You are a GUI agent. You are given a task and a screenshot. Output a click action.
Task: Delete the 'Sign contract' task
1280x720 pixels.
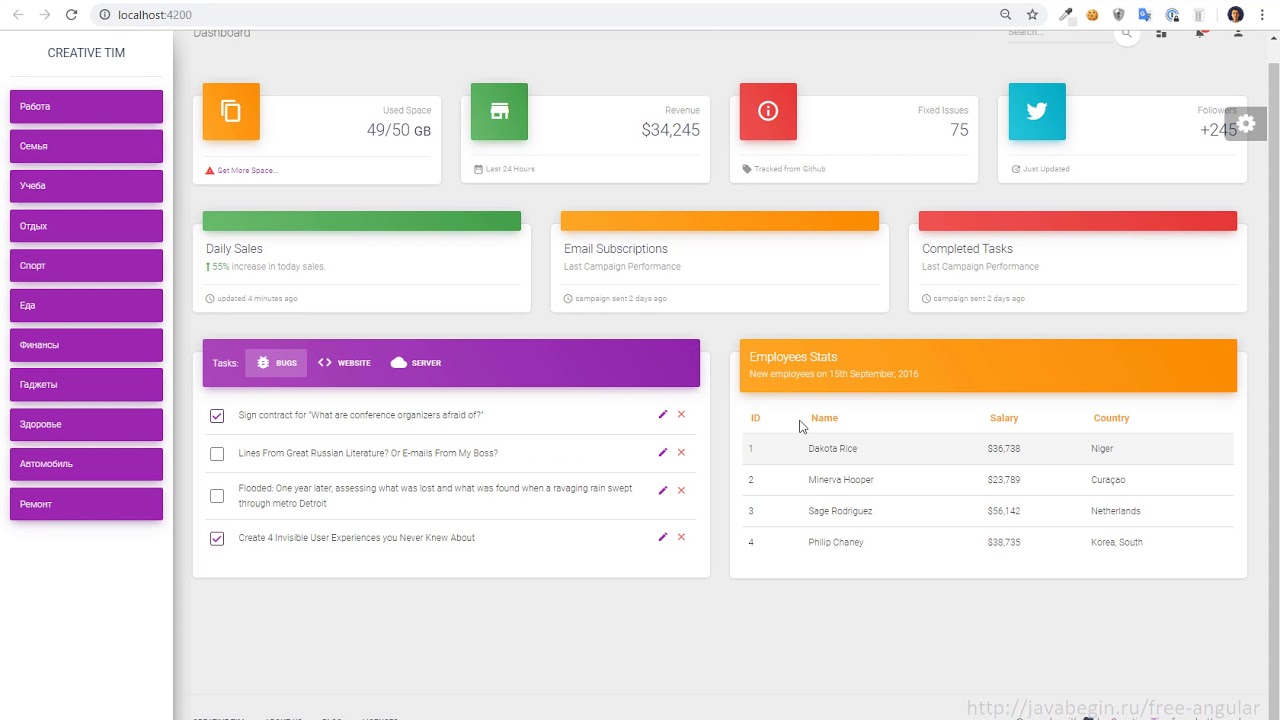[x=681, y=414]
